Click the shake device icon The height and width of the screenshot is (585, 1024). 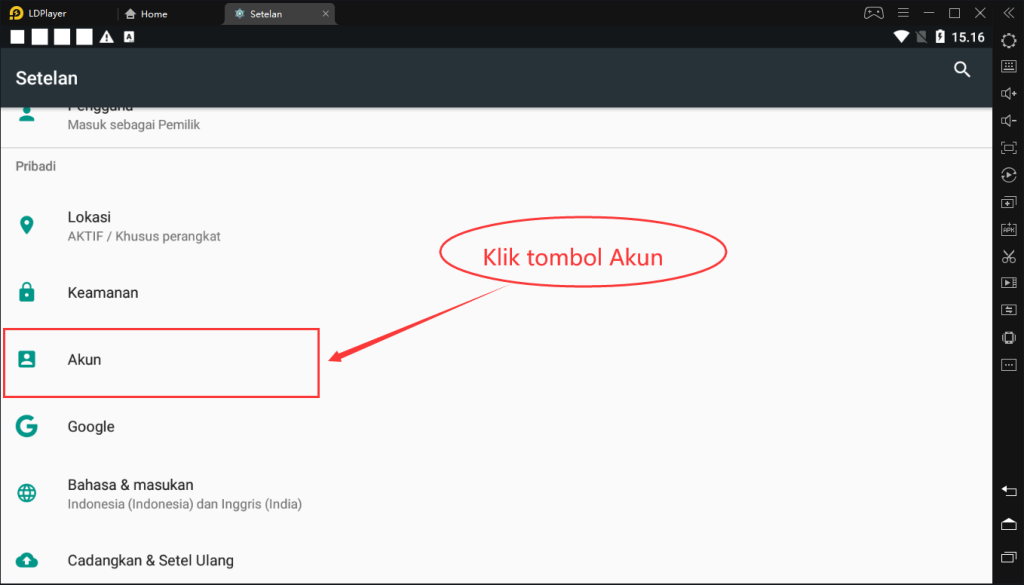point(1009,338)
